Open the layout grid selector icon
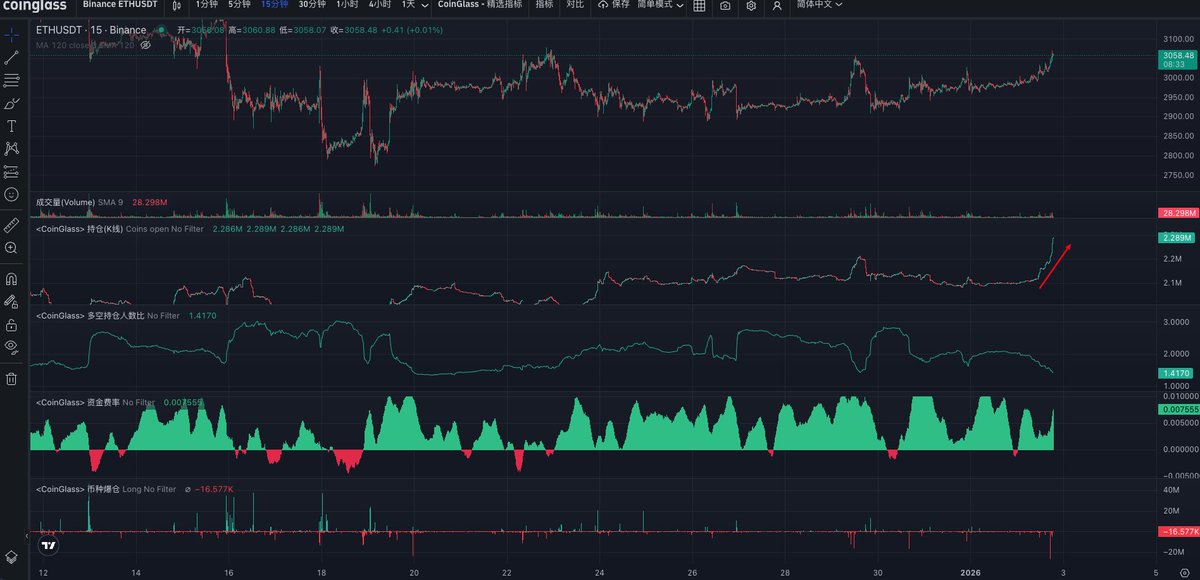1200x580 pixels. click(x=698, y=5)
